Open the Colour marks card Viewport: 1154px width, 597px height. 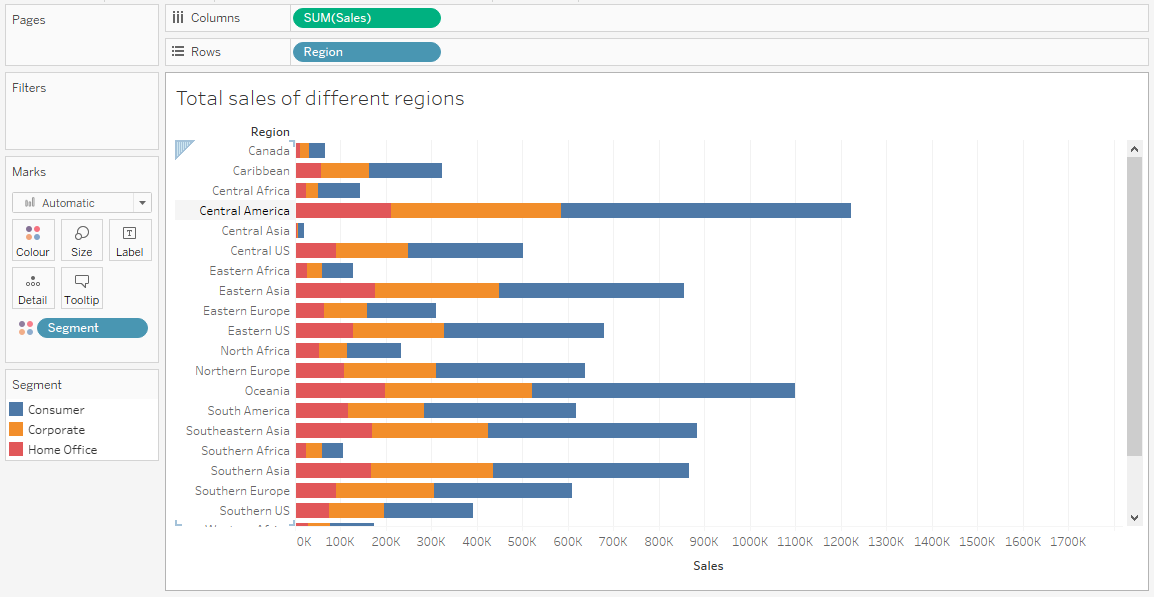tap(33, 239)
